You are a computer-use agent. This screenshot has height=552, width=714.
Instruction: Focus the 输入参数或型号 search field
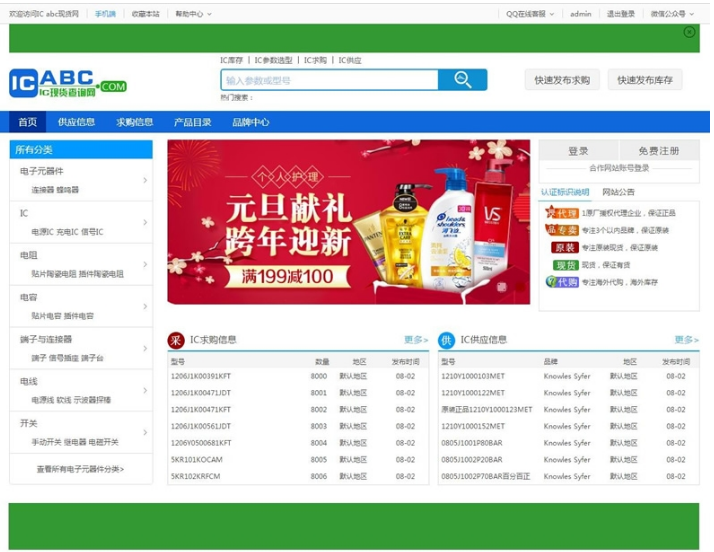330,80
